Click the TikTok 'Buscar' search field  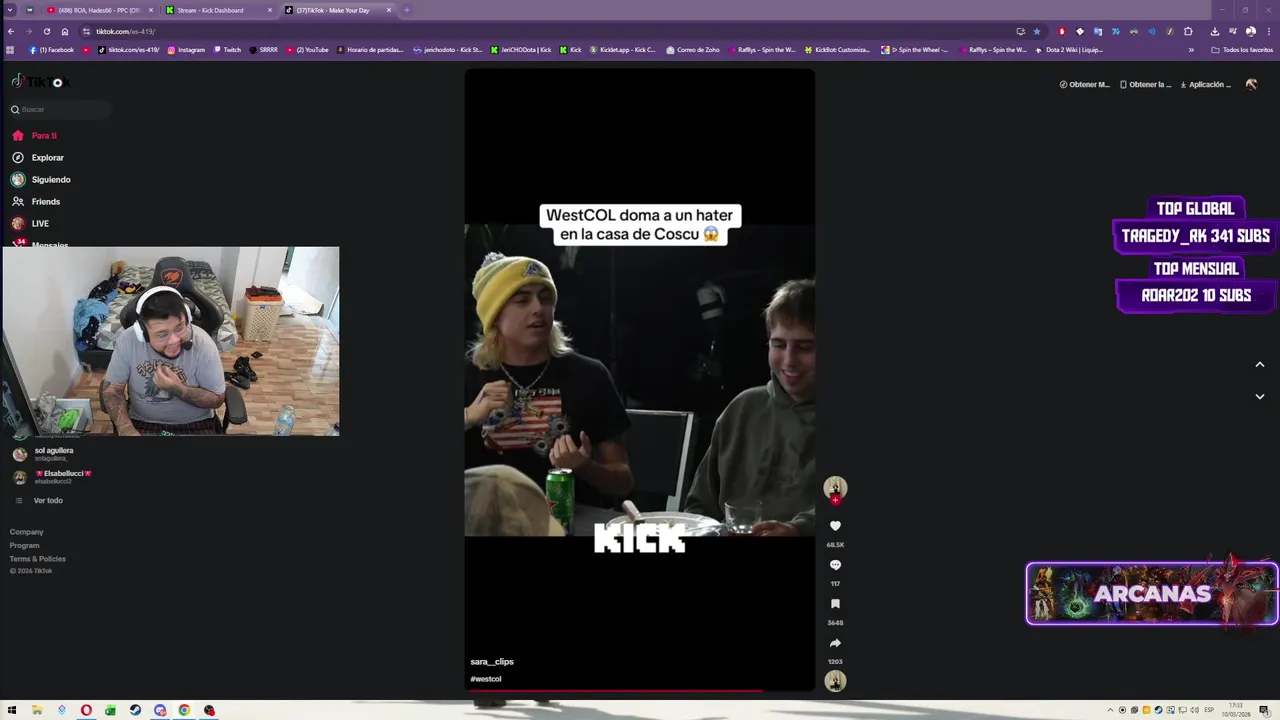(60, 109)
